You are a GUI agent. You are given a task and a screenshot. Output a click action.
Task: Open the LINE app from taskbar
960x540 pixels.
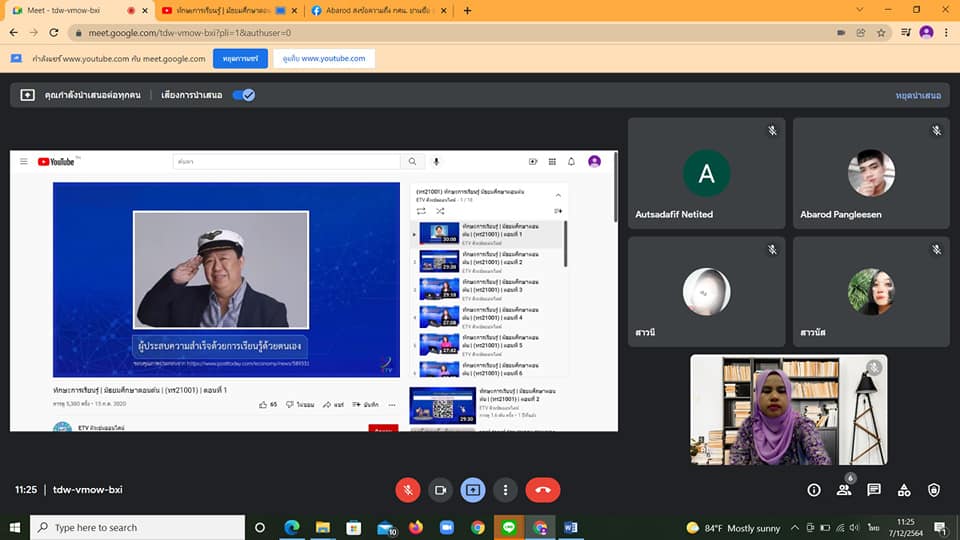(x=509, y=527)
